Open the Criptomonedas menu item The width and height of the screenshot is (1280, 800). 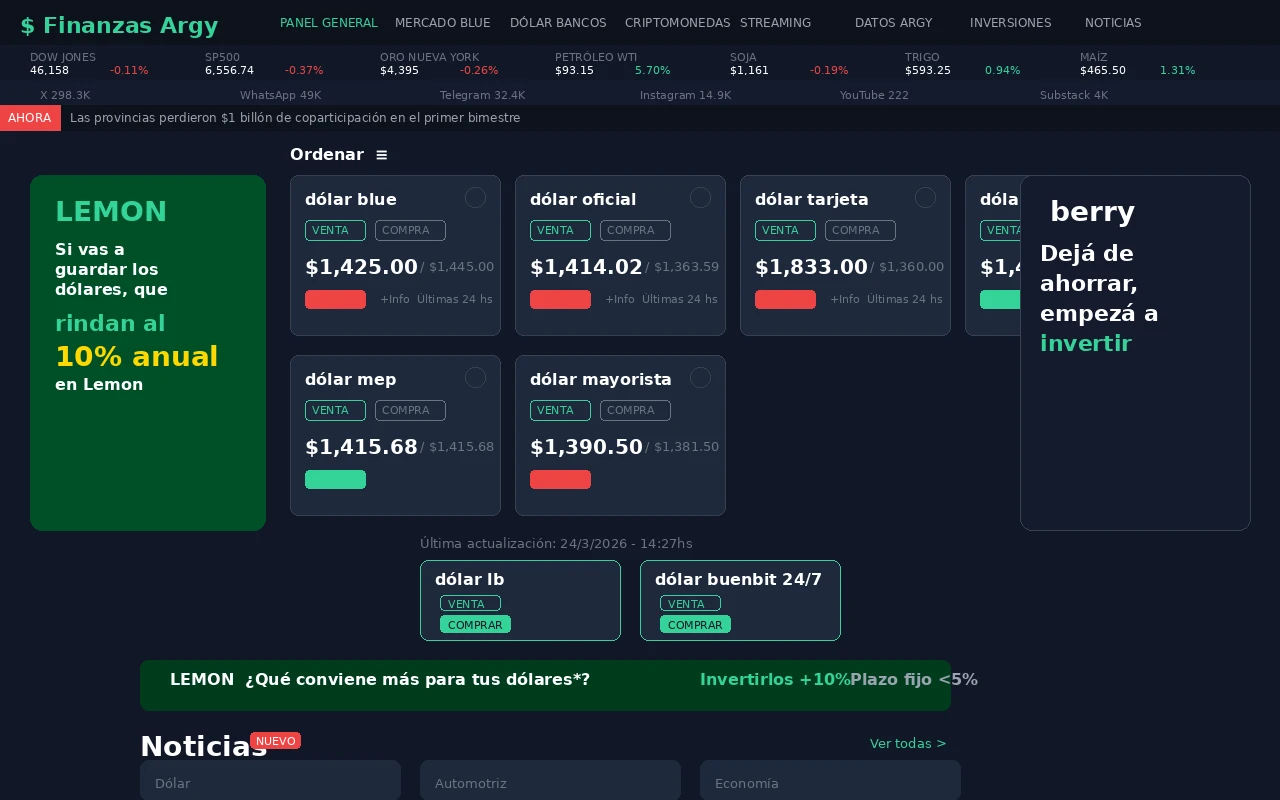(x=677, y=23)
